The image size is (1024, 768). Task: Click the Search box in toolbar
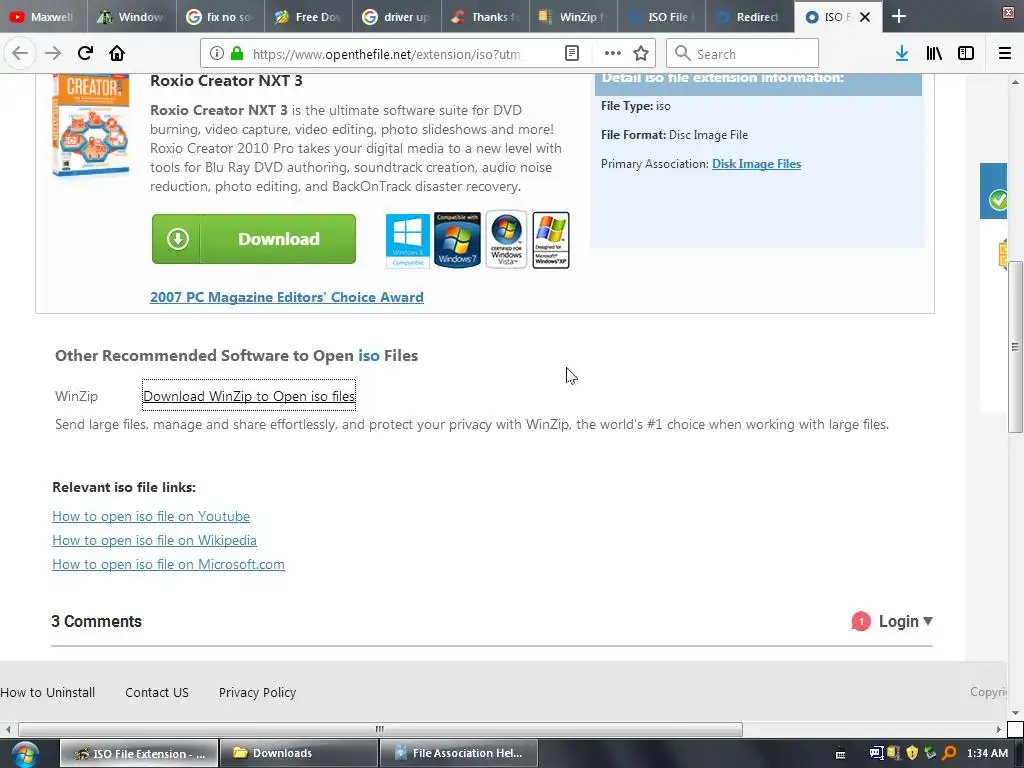coord(743,54)
